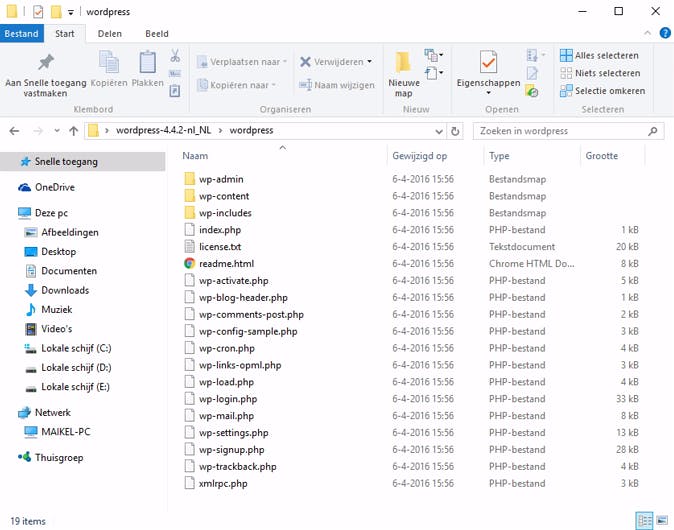674x530 pixels.
Task: Click the Plakken clipboard icon
Action: point(147,62)
